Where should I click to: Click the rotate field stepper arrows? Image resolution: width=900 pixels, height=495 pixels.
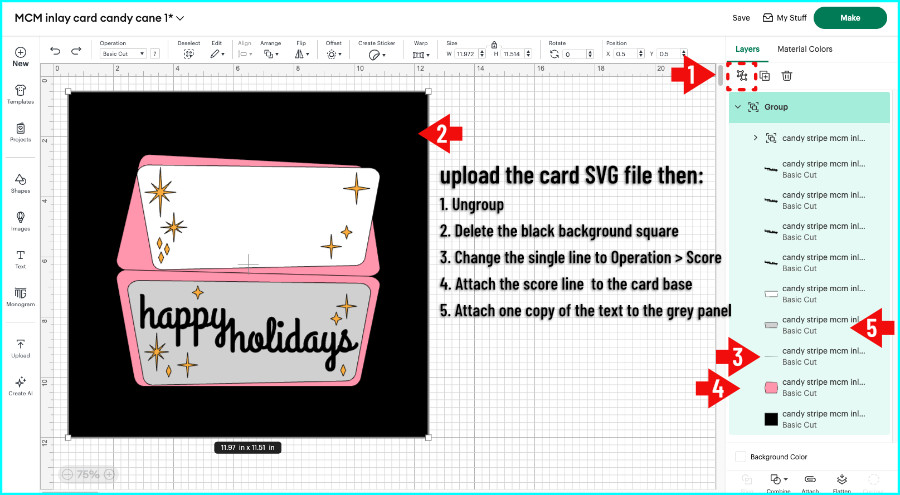click(x=589, y=54)
